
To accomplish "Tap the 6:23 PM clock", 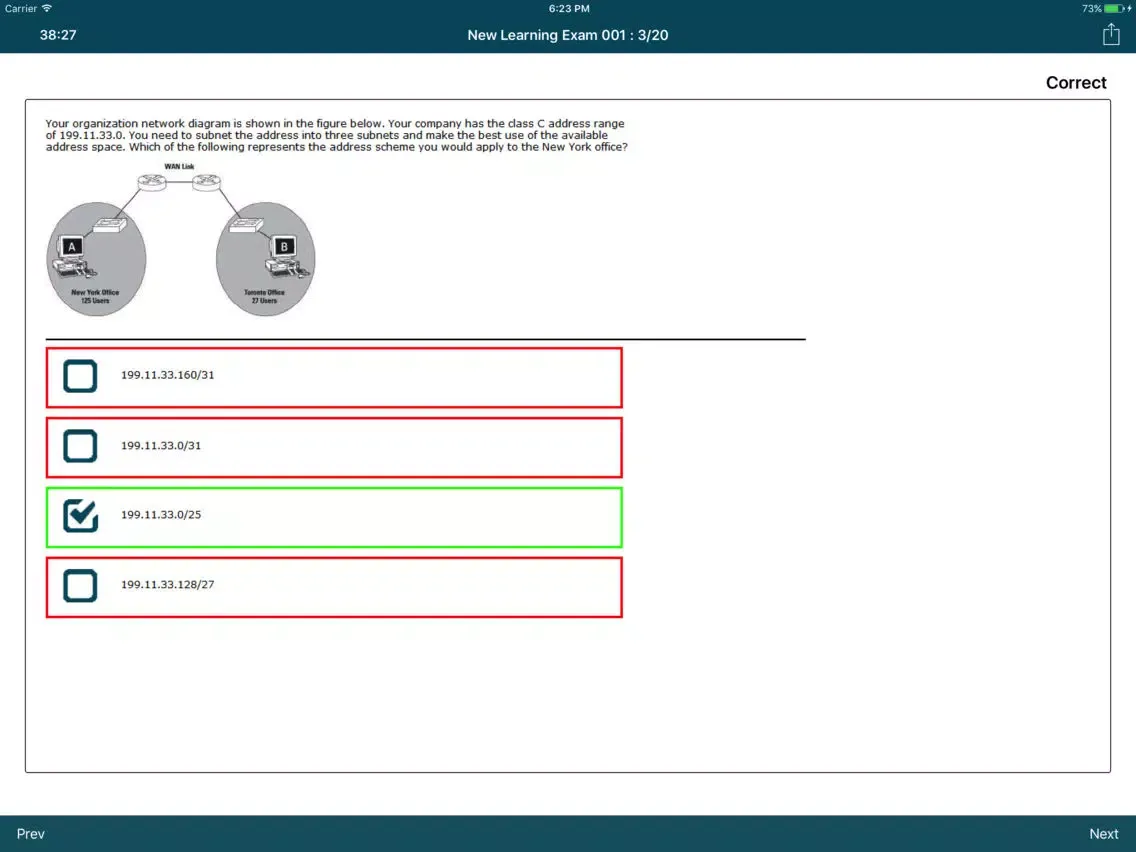I will coord(569,9).
